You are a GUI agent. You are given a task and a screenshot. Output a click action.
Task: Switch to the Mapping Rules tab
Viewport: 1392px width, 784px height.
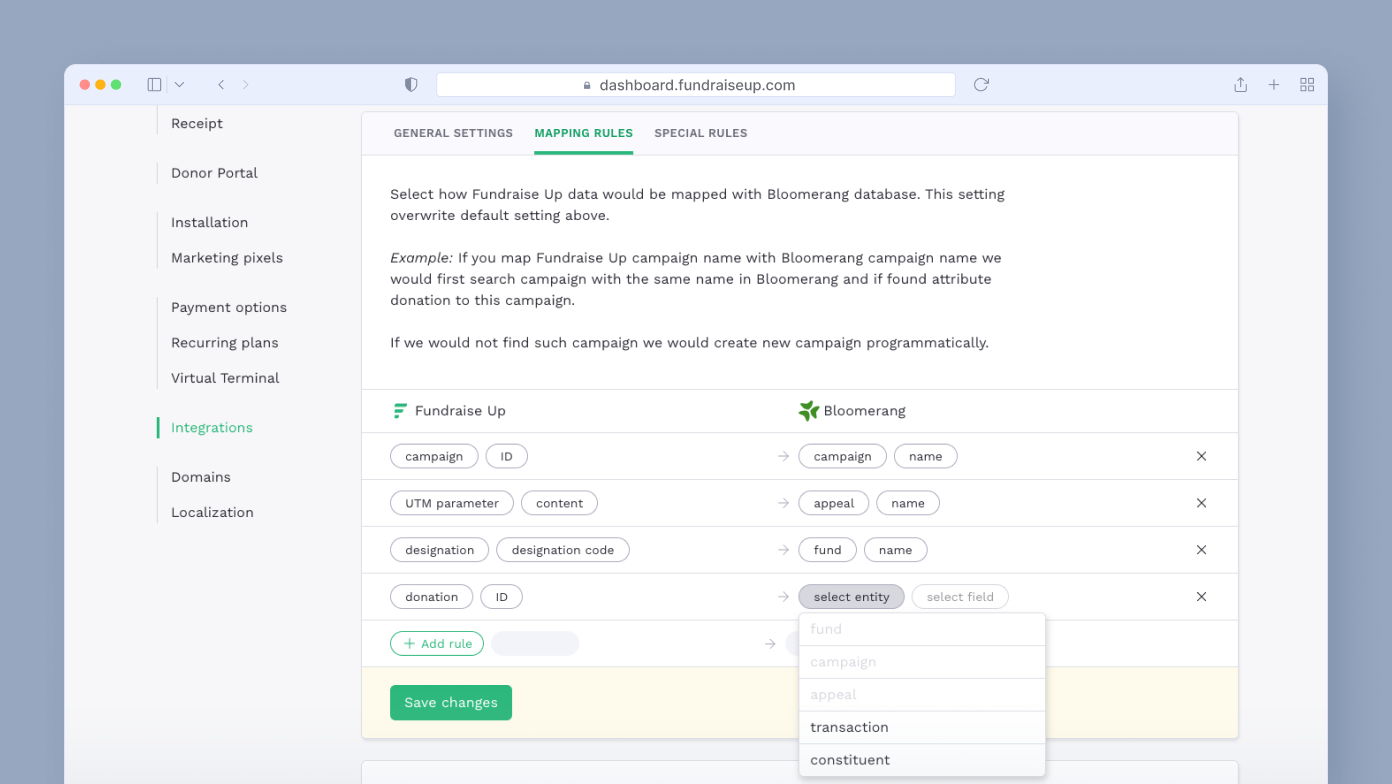[x=583, y=133]
